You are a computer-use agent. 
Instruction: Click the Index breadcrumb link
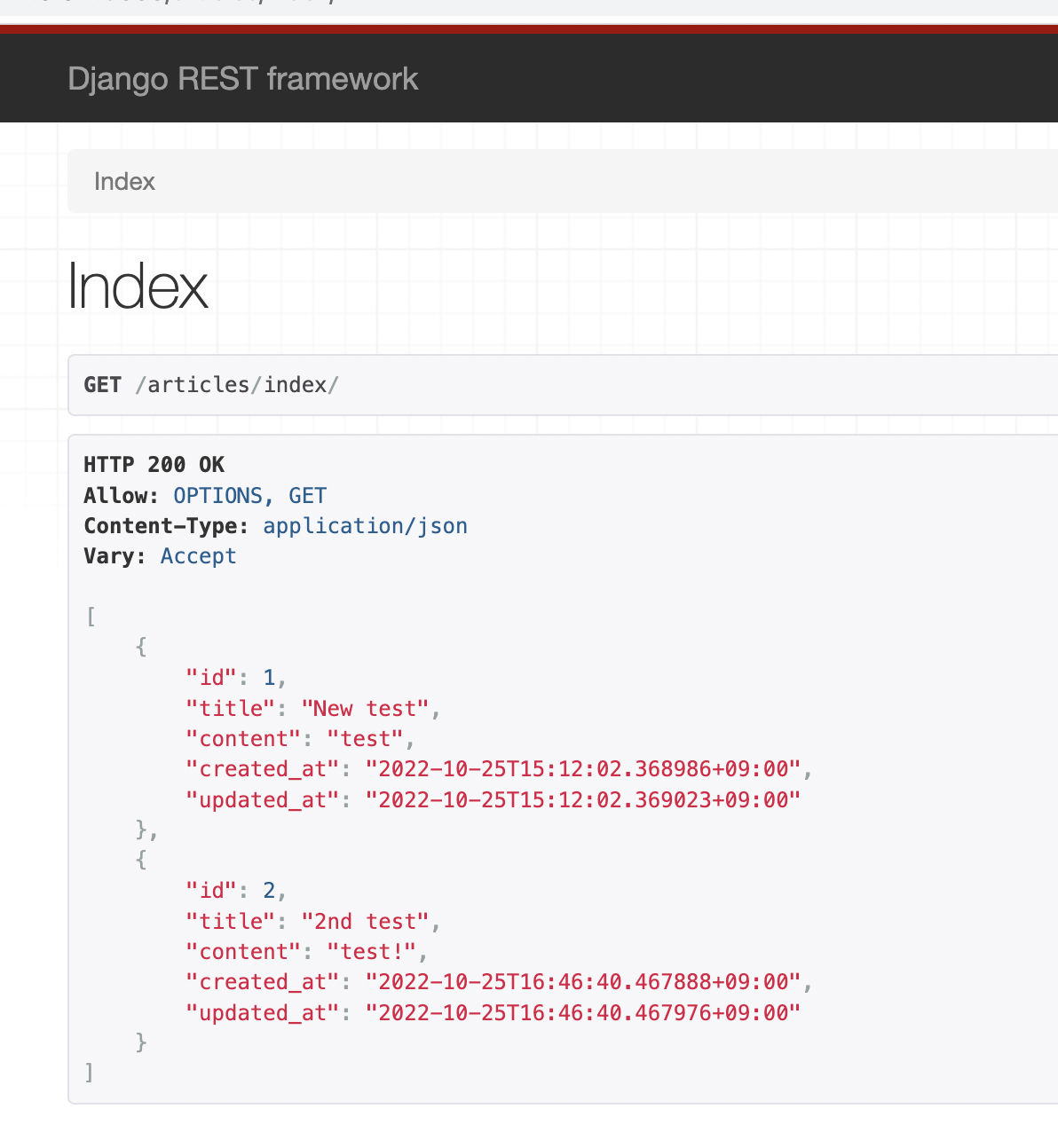point(124,181)
